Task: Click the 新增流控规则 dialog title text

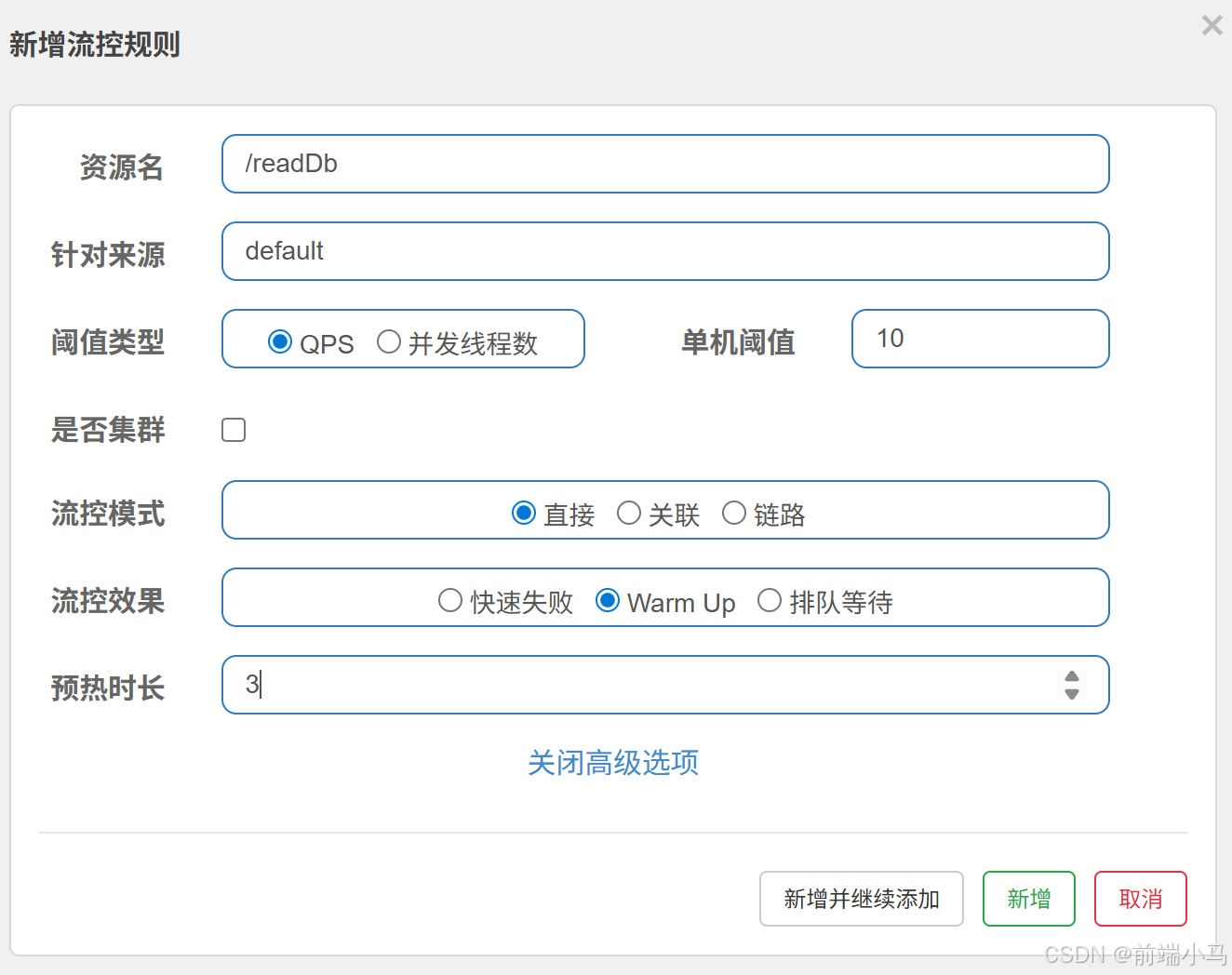Action: coord(95,45)
